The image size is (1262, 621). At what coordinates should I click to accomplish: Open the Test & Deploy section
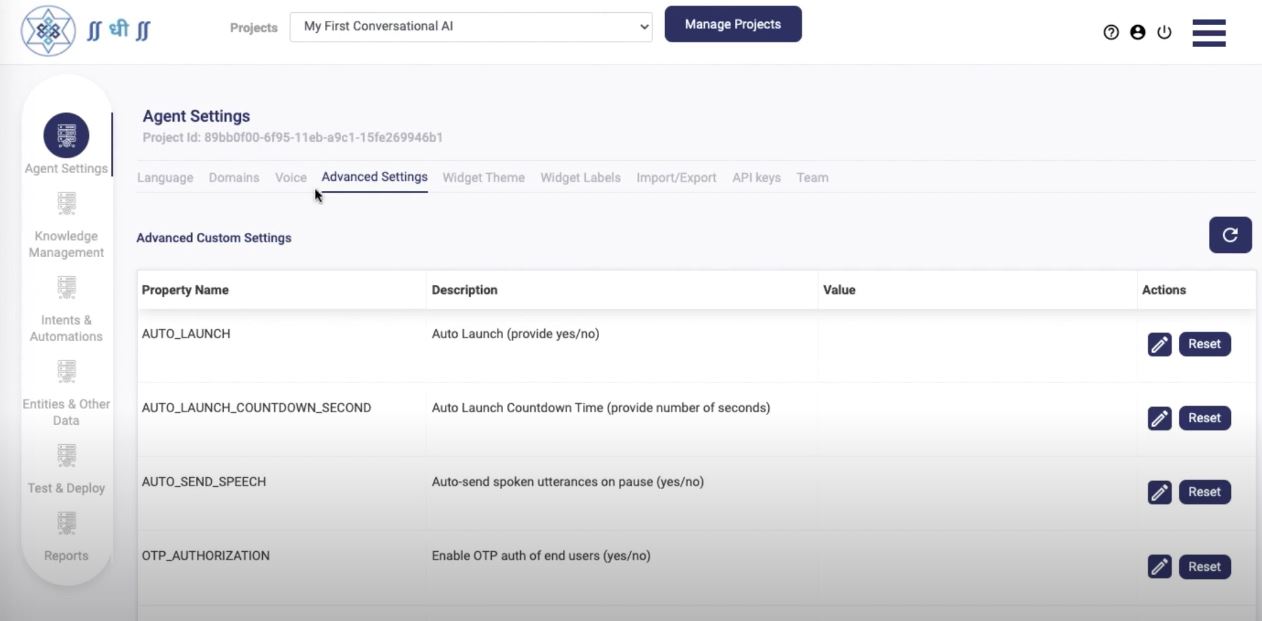[66, 457]
